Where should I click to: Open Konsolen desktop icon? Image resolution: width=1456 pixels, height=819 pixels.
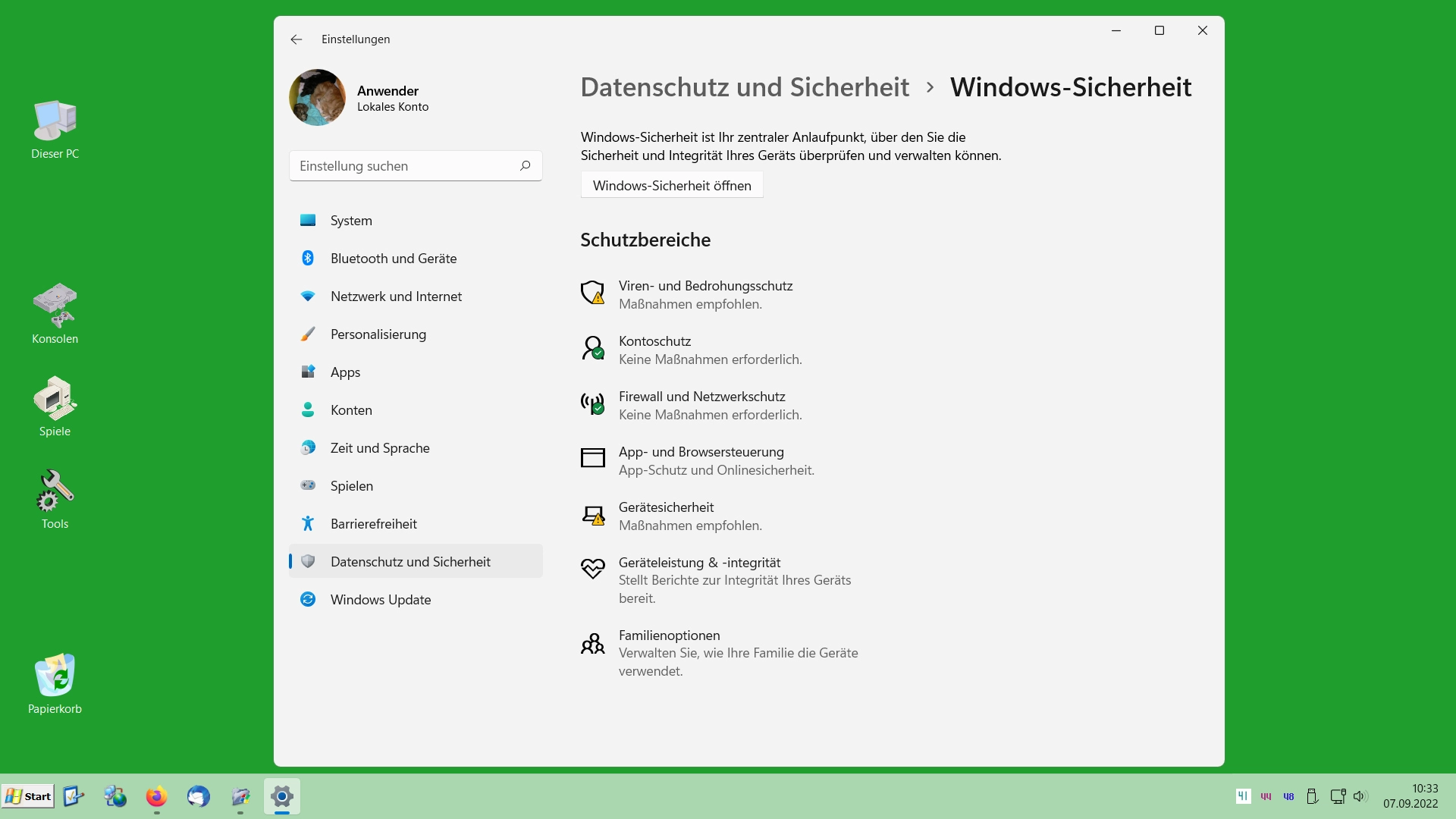[55, 314]
